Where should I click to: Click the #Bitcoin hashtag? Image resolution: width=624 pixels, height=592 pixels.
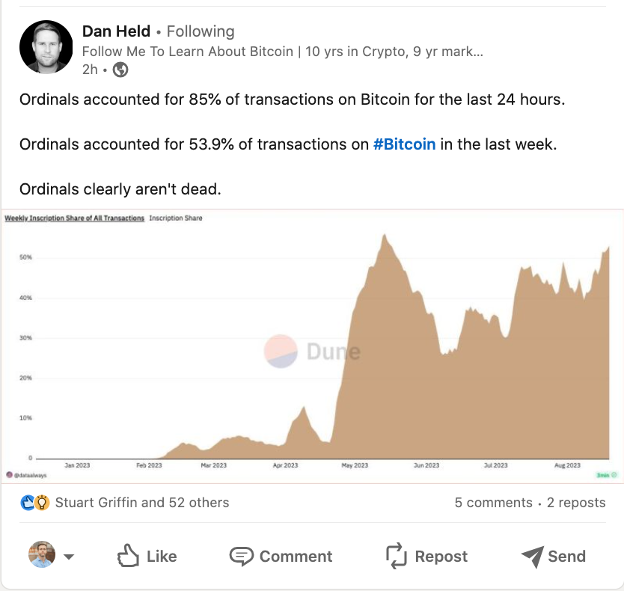[404, 144]
